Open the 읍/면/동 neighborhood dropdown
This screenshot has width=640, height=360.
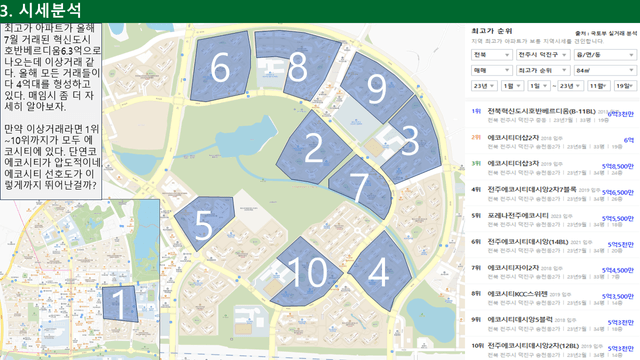[x=605, y=55]
